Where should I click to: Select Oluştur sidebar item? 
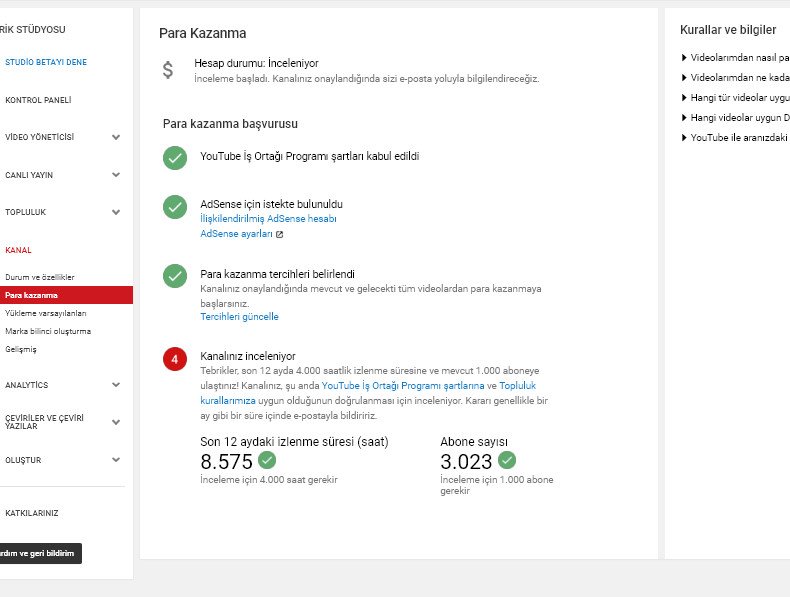[23, 460]
